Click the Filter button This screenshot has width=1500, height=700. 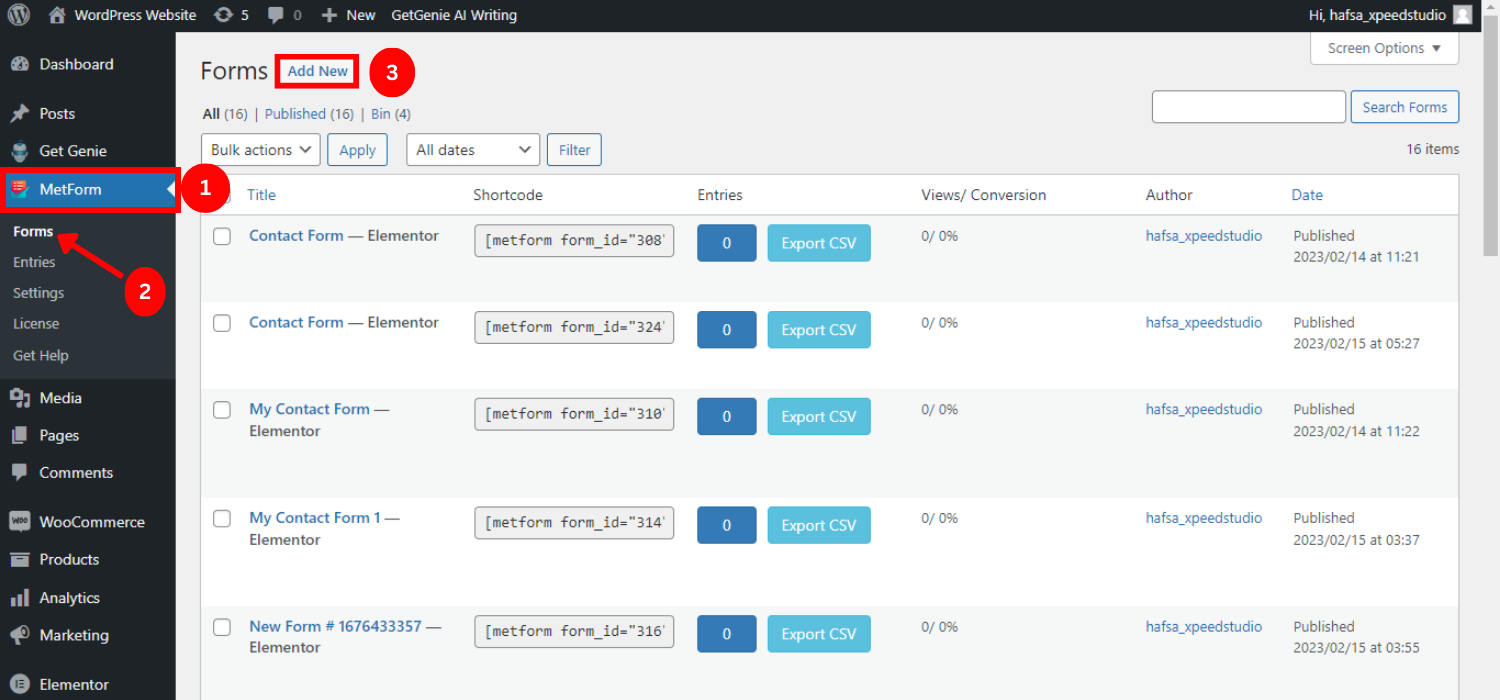click(574, 150)
